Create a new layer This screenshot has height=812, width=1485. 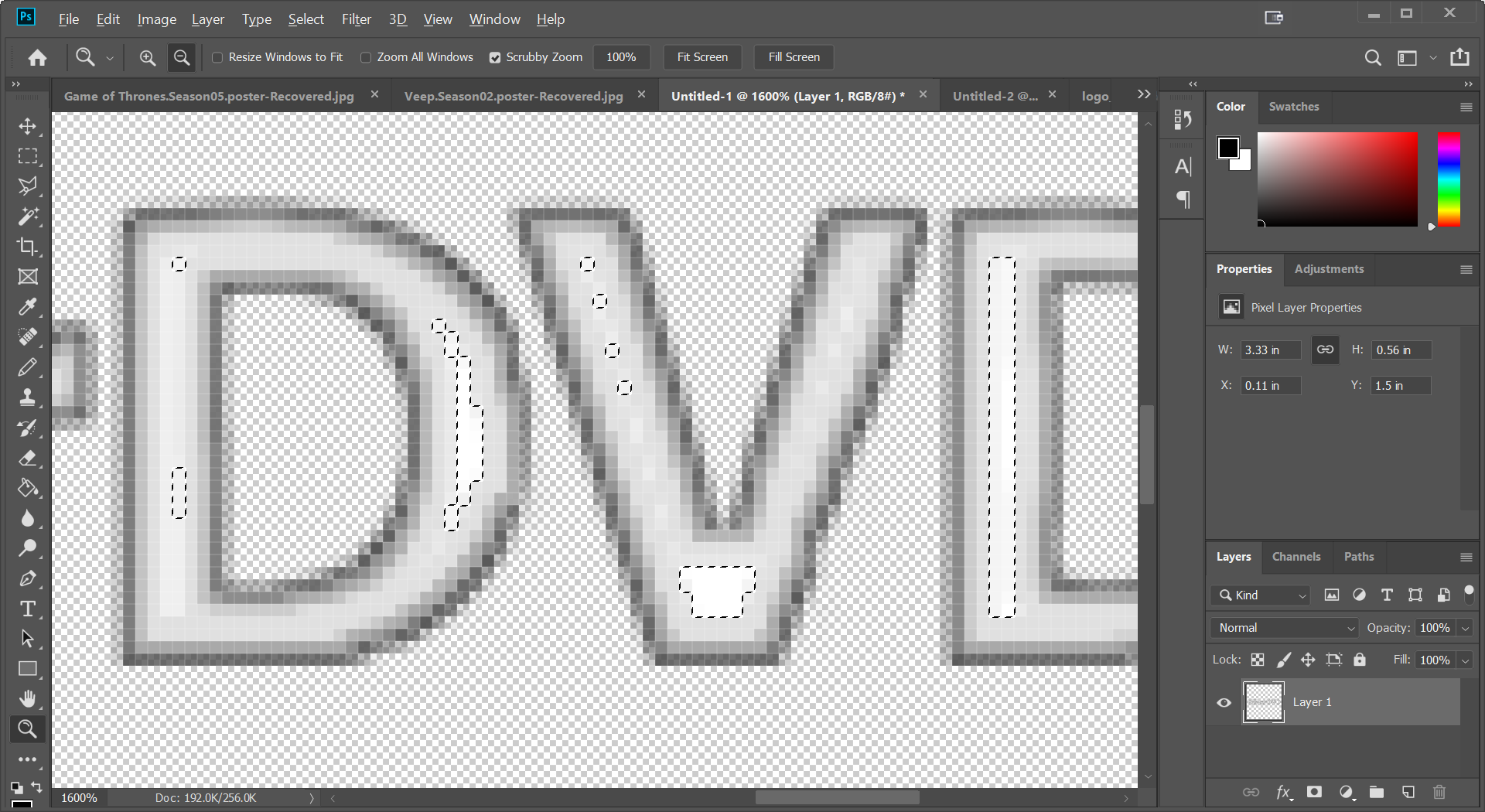coord(1408,792)
